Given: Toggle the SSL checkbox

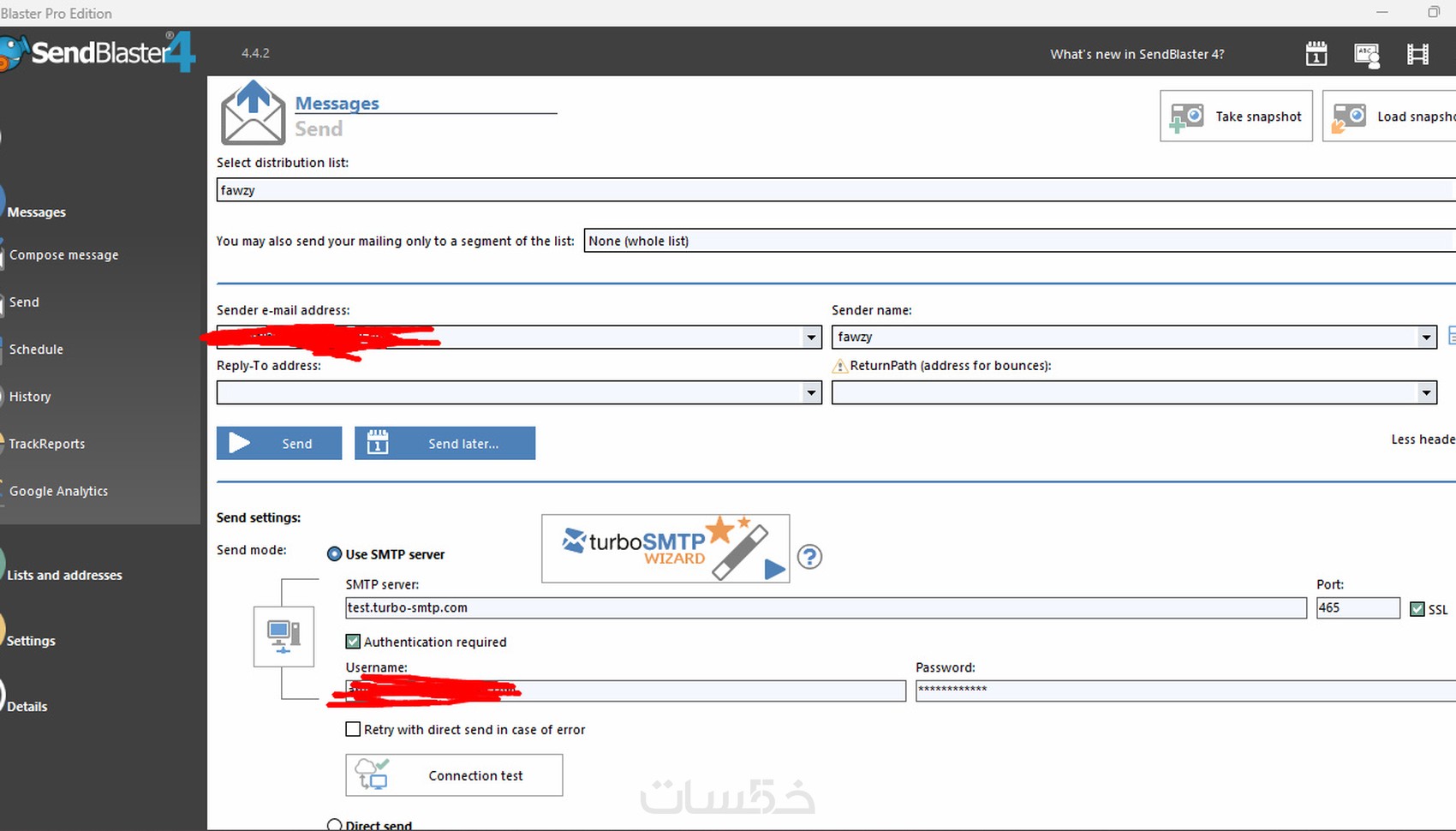Looking at the screenshot, I should pos(1417,609).
